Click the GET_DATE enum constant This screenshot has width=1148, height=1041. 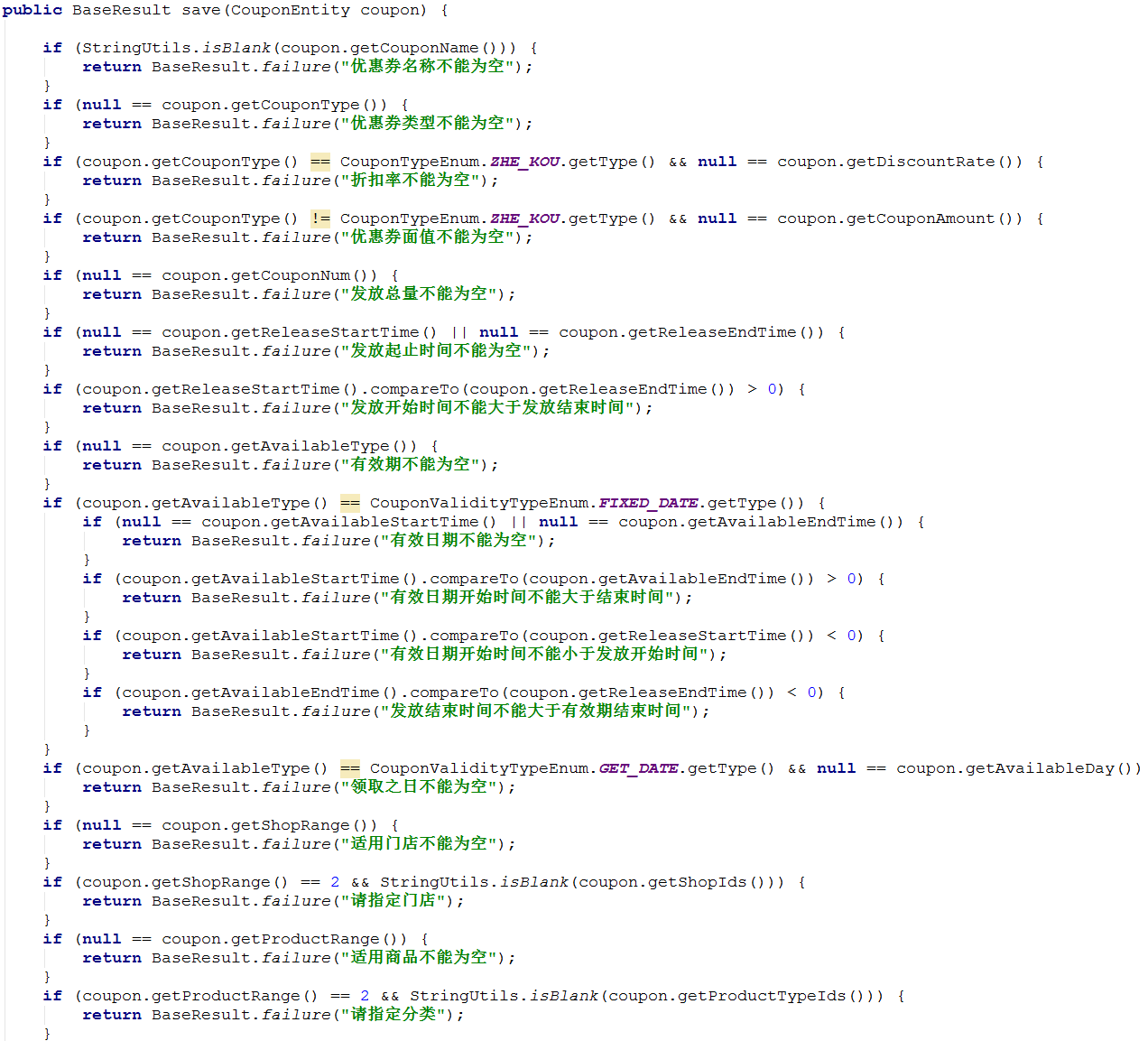(638, 768)
